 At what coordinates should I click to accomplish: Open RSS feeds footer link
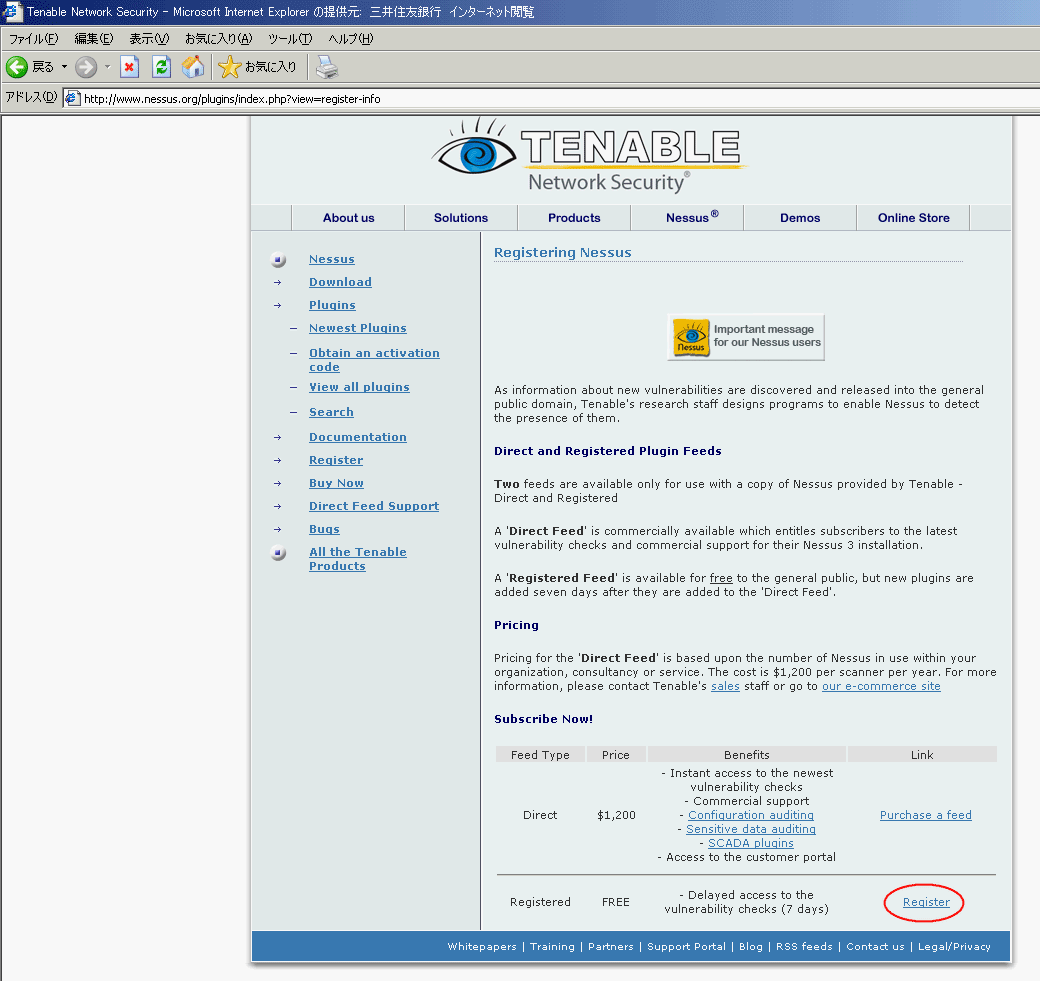(x=804, y=946)
